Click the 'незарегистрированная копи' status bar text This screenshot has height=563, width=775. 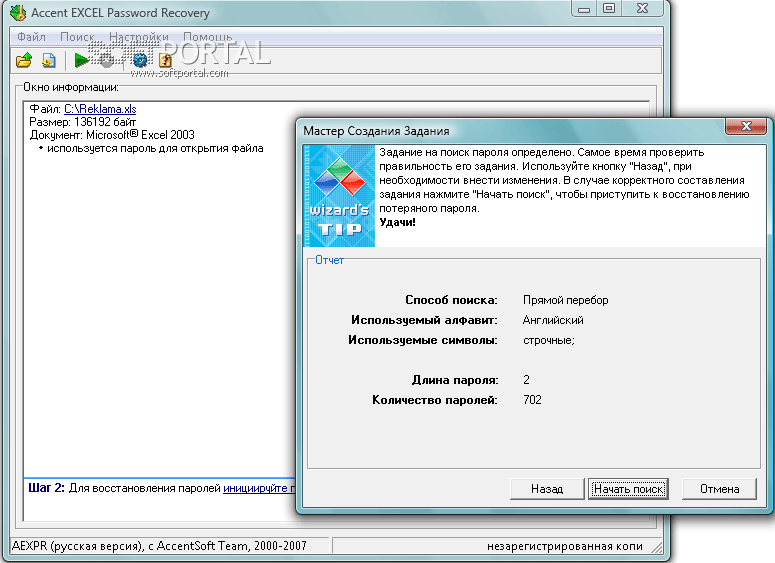point(565,546)
